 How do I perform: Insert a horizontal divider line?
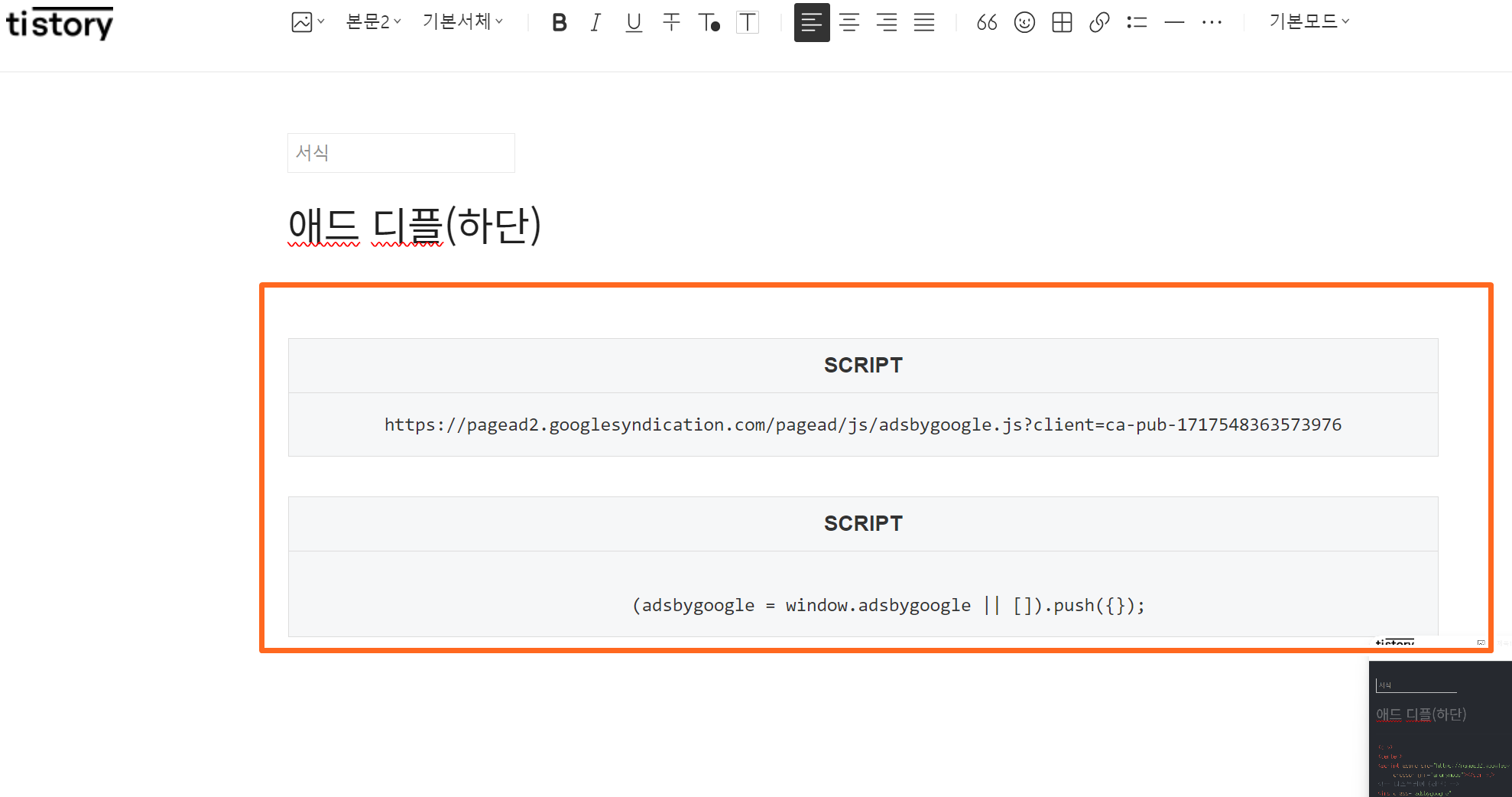(1174, 22)
